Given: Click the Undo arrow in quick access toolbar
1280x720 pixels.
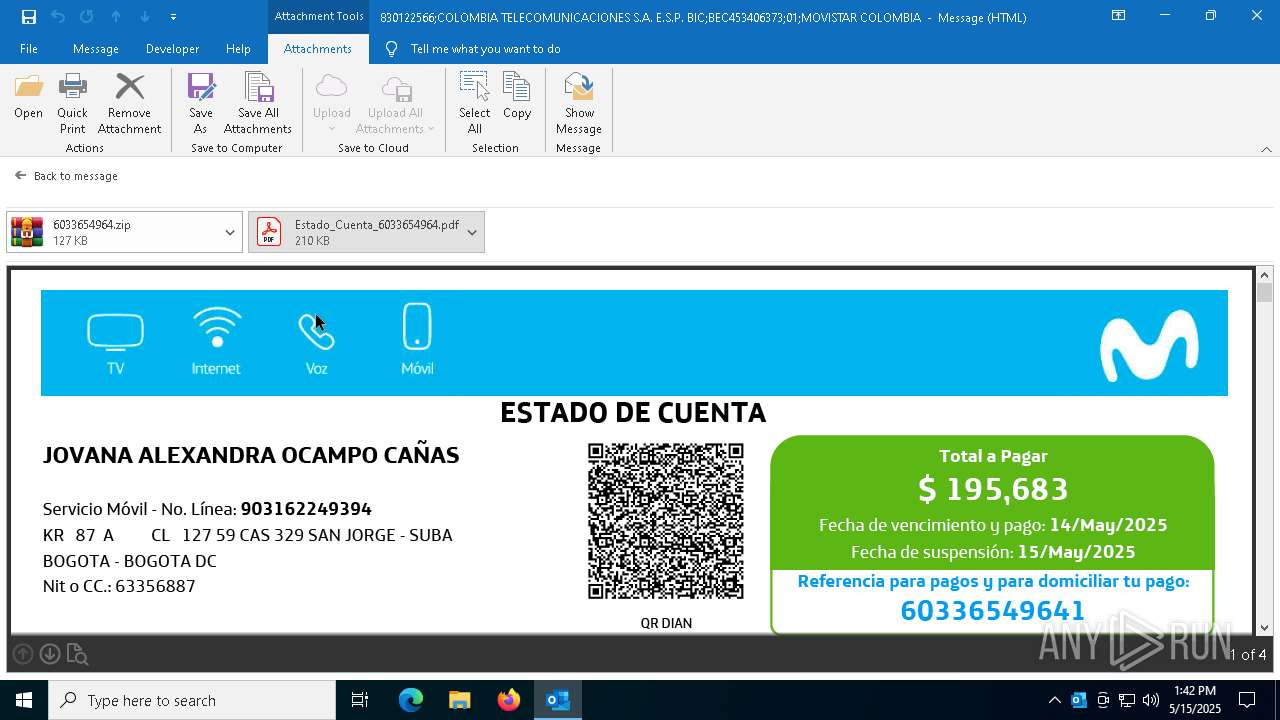Looking at the screenshot, I should point(58,17).
